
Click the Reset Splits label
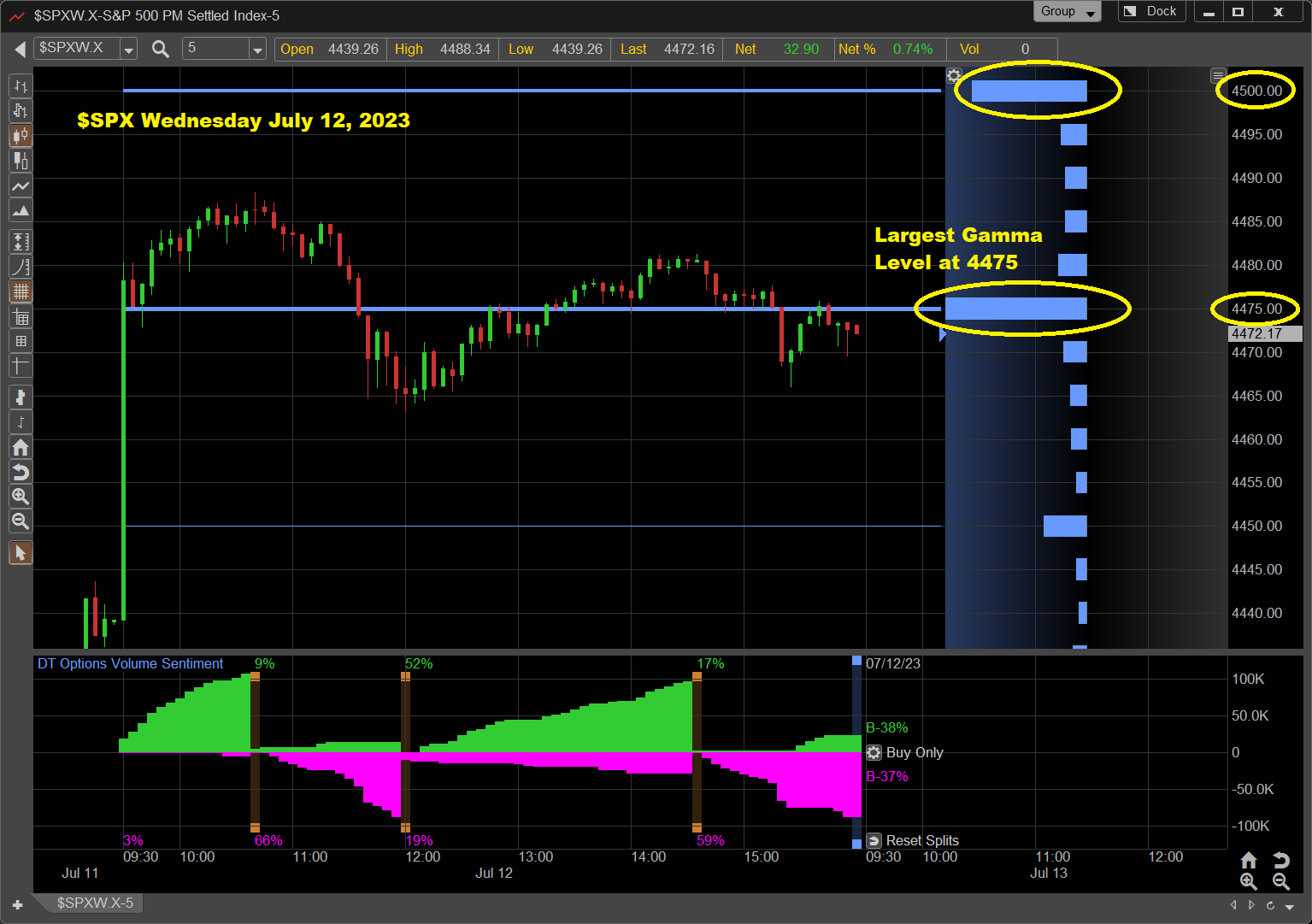click(x=922, y=840)
